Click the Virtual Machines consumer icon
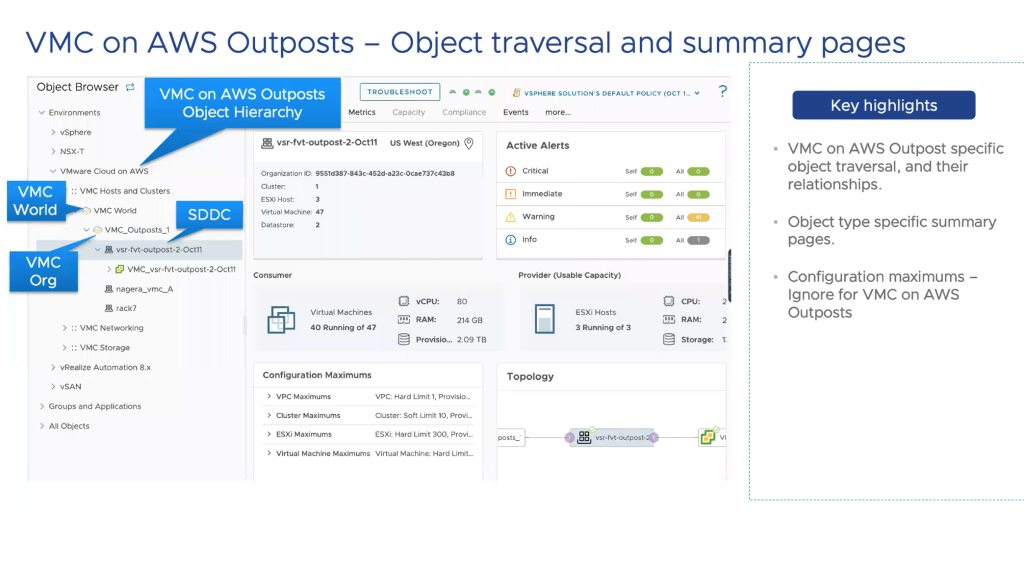The image size is (1024, 569). [281, 319]
